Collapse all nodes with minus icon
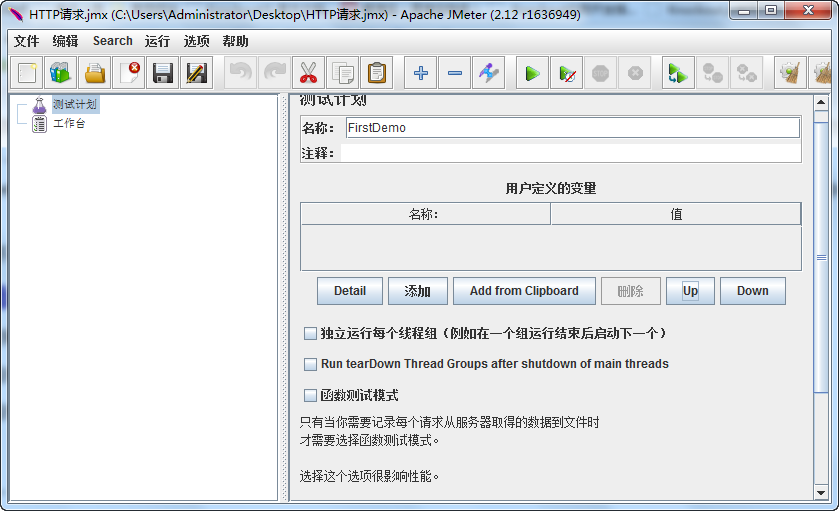This screenshot has width=839, height=511. 455,73
